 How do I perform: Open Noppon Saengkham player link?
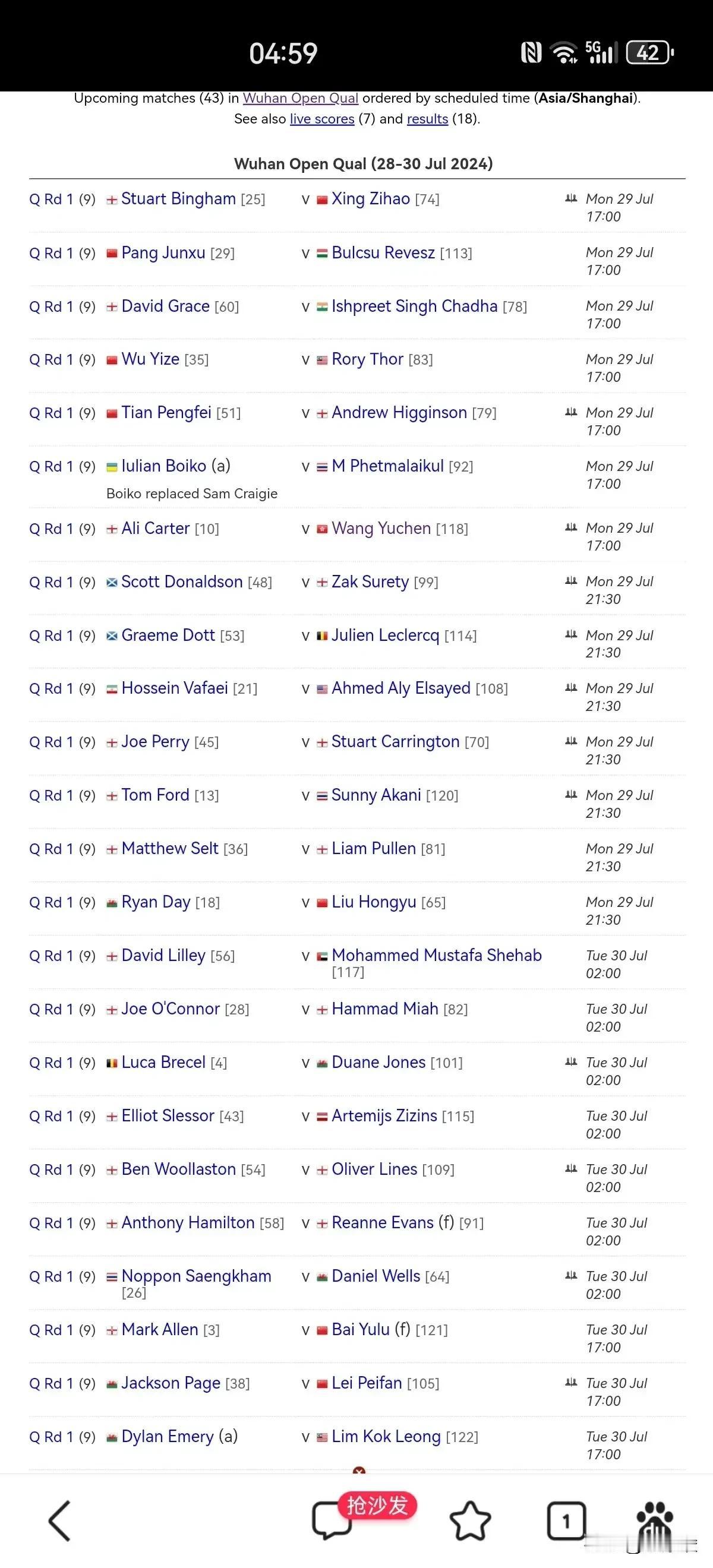pos(196,1276)
